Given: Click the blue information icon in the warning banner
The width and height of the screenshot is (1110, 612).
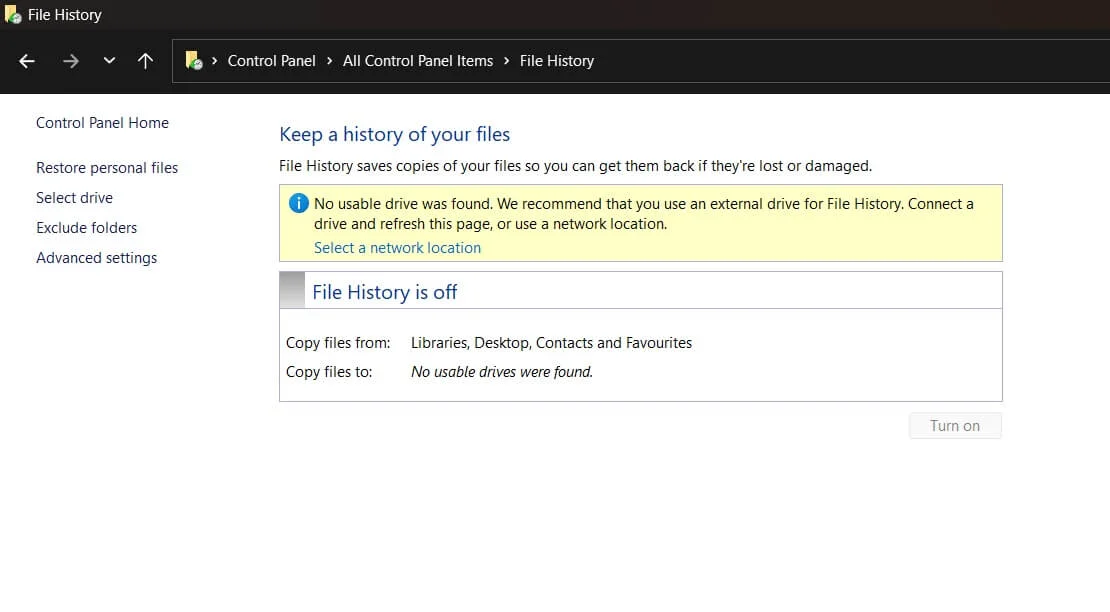Looking at the screenshot, I should (x=298, y=203).
